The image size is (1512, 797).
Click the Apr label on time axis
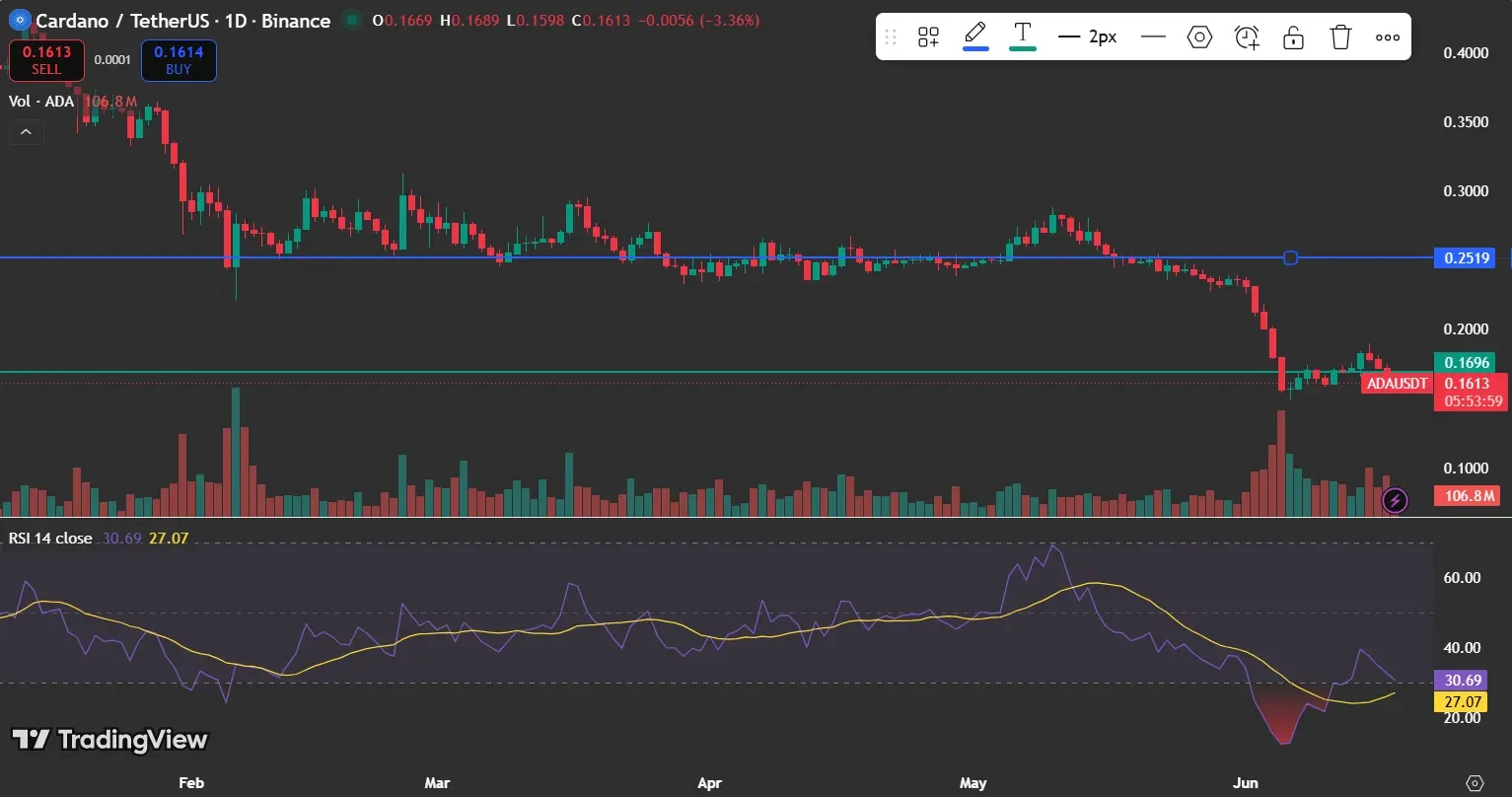[709, 783]
